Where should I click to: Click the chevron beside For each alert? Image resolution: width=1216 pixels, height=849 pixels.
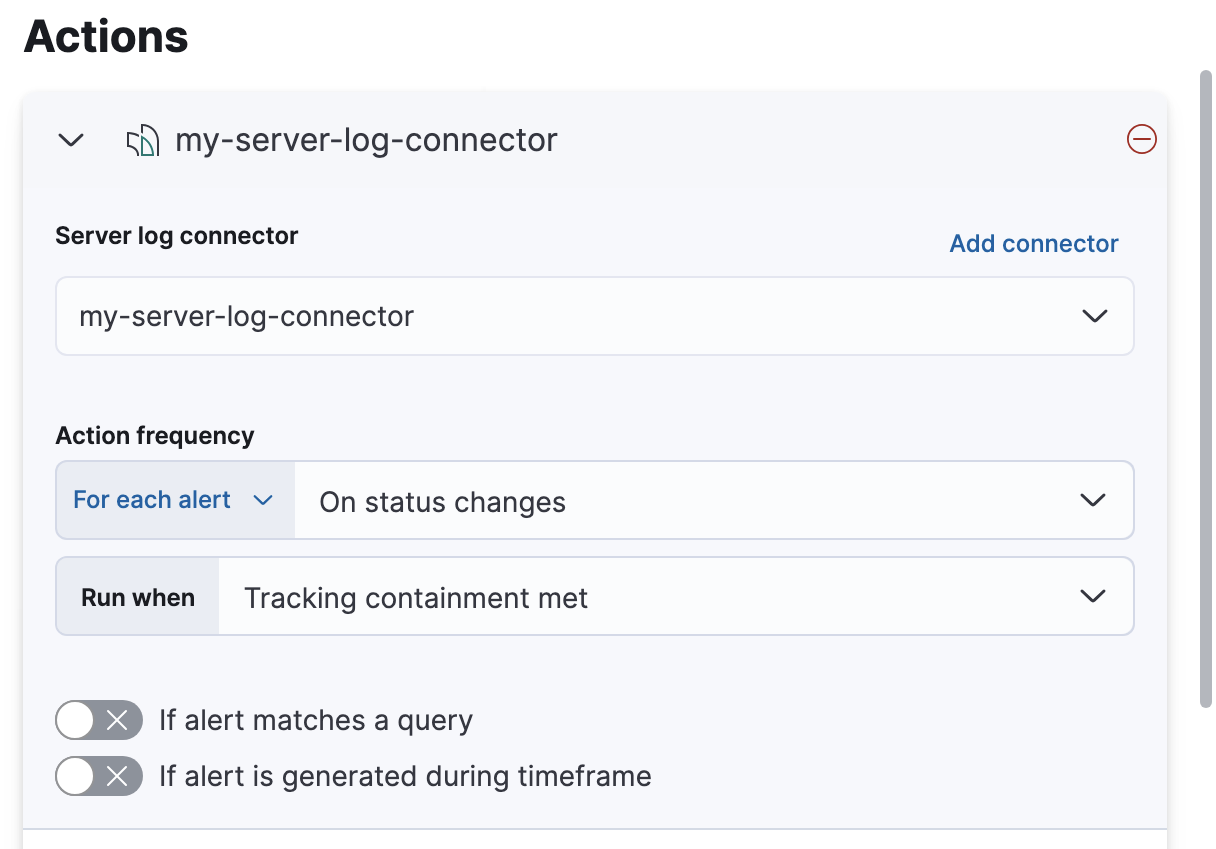click(263, 500)
